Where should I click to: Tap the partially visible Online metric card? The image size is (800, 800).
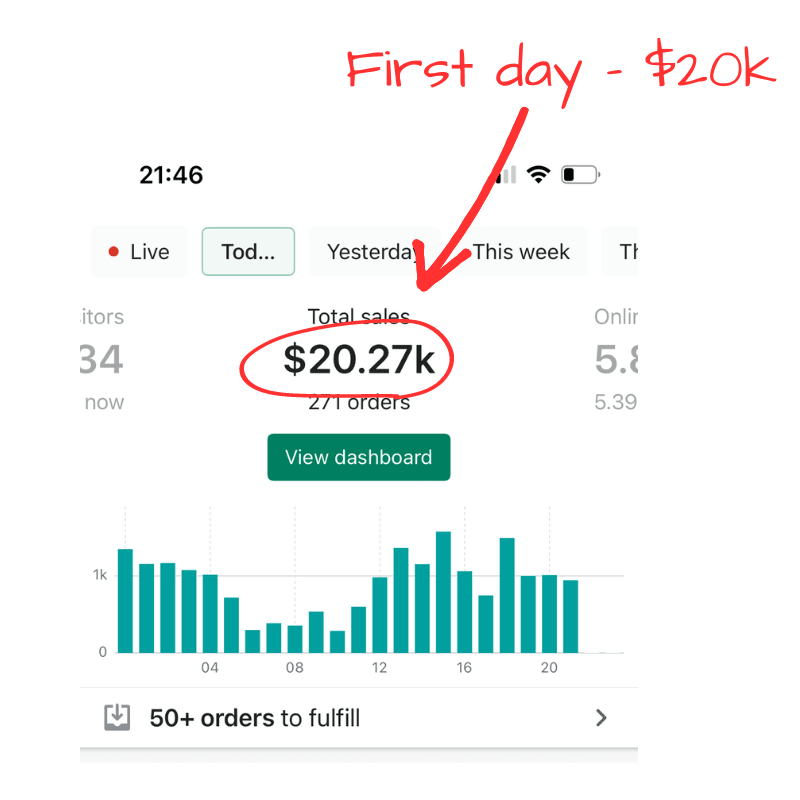pyautogui.click(x=615, y=360)
